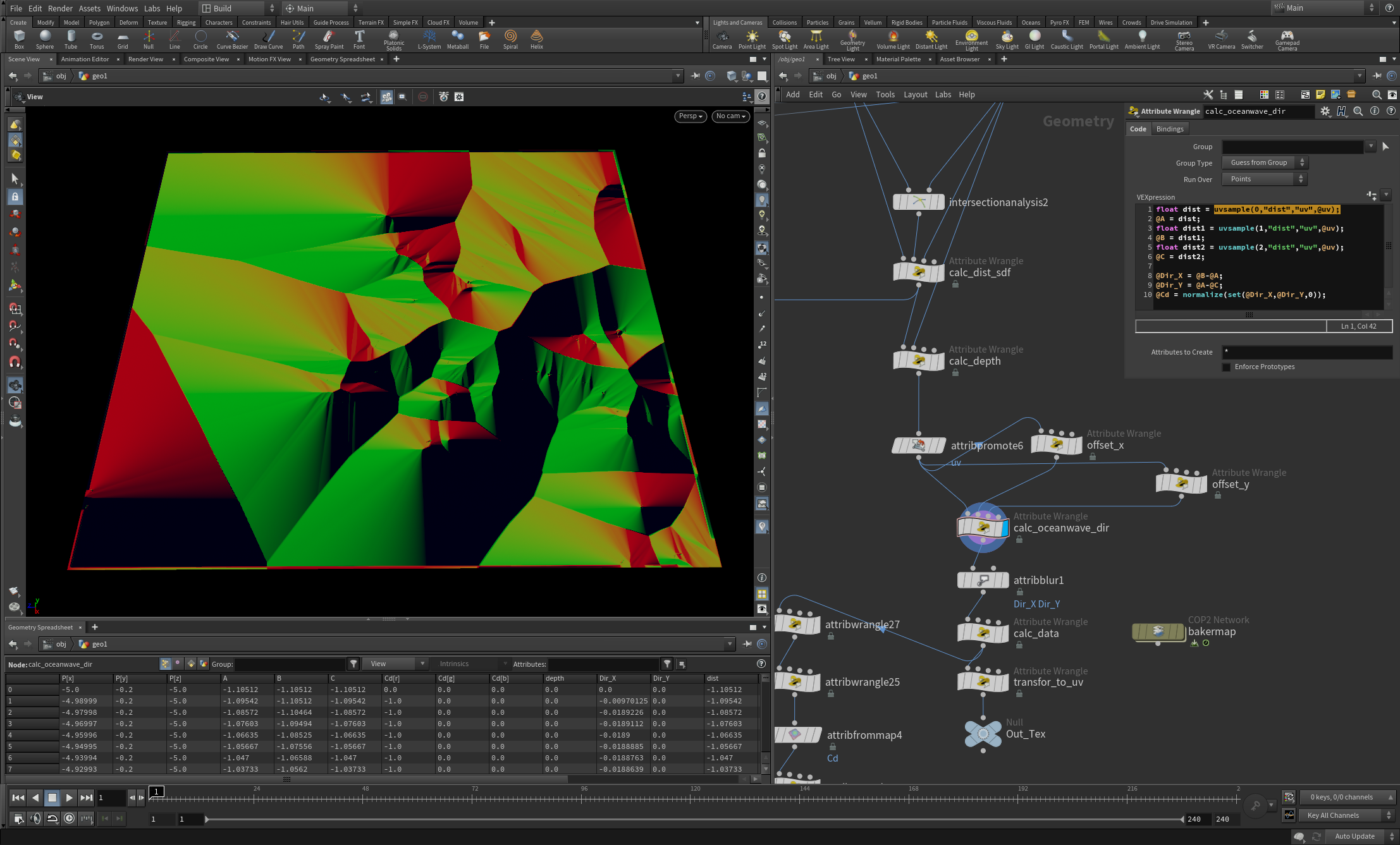Click the Out_Tex null node
Screen dimensions: 1400x845
point(983,733)
